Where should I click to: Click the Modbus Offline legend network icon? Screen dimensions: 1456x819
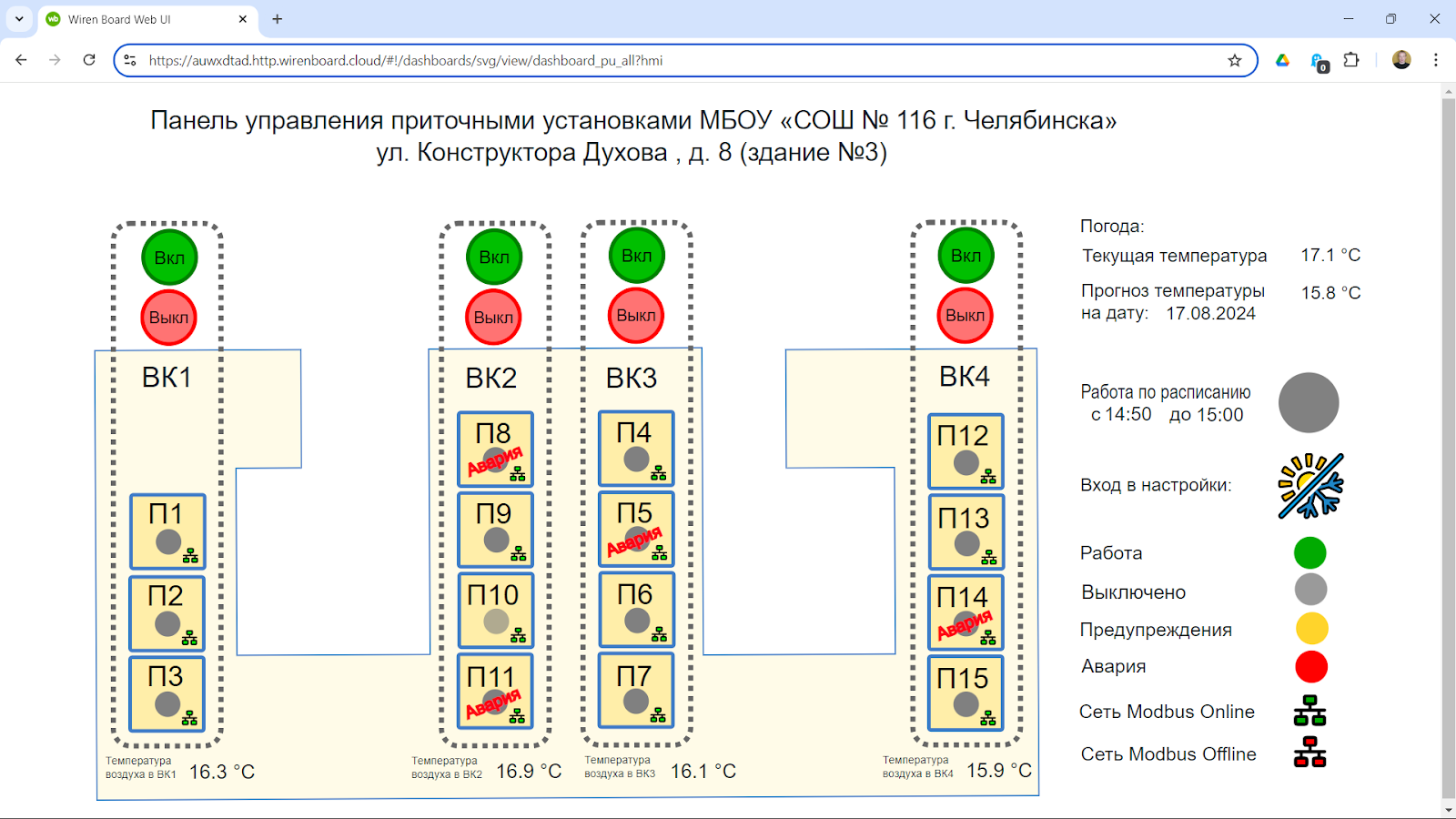pos(1309,753)
